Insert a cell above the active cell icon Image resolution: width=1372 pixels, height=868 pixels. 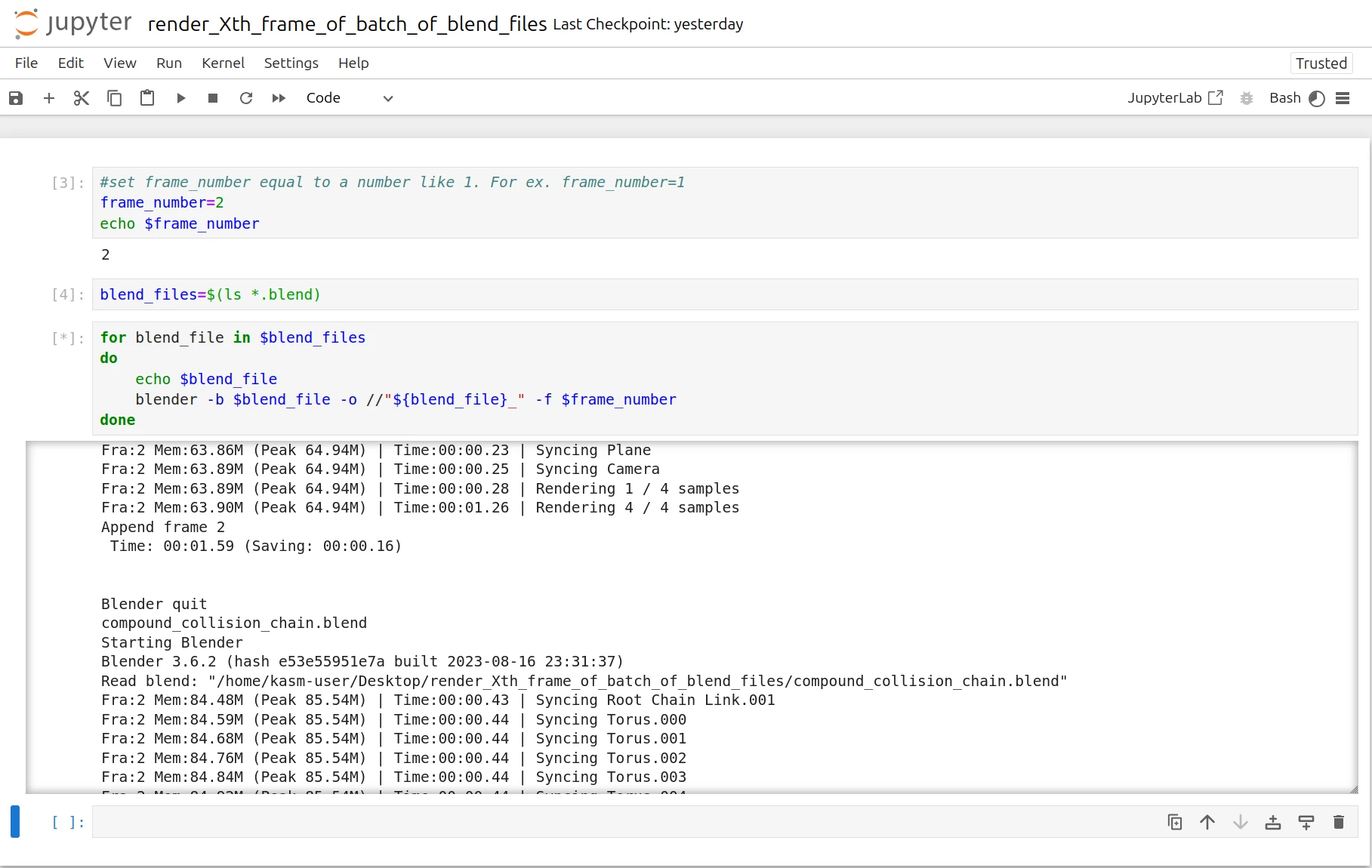(x=1273, y=822)
